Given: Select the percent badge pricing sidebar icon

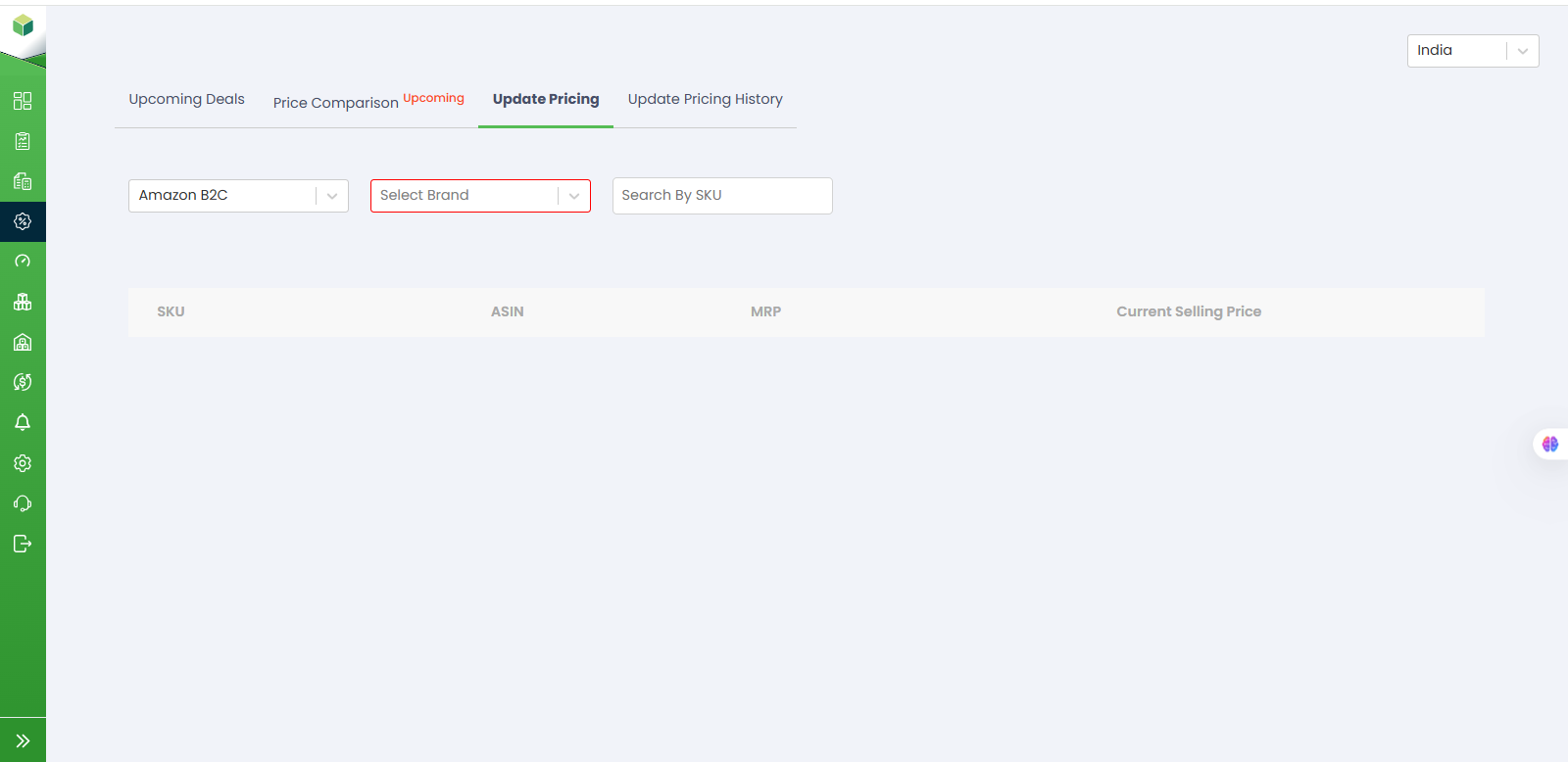Looking at the screenshot, I should [23, 221].
